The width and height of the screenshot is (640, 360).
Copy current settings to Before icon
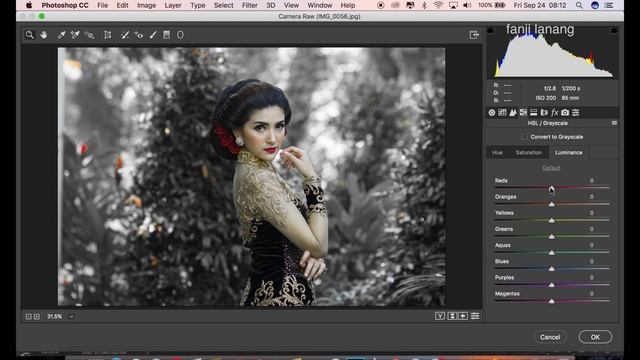[463, 316]
